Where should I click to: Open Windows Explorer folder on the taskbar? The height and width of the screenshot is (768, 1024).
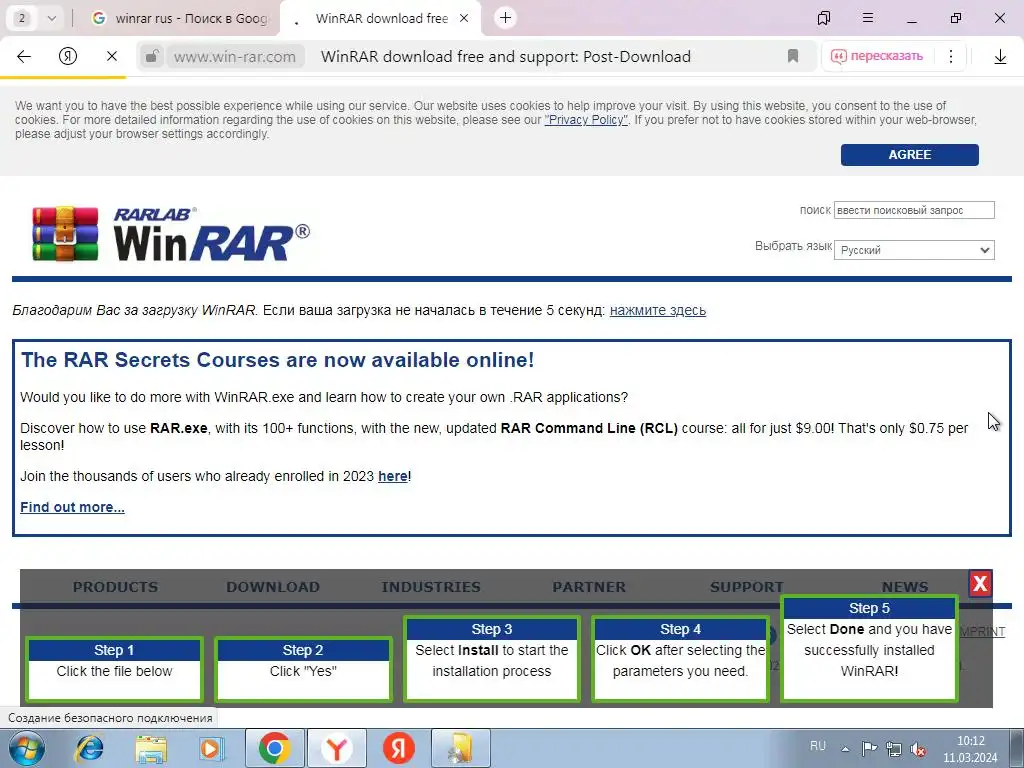[151, 748]
